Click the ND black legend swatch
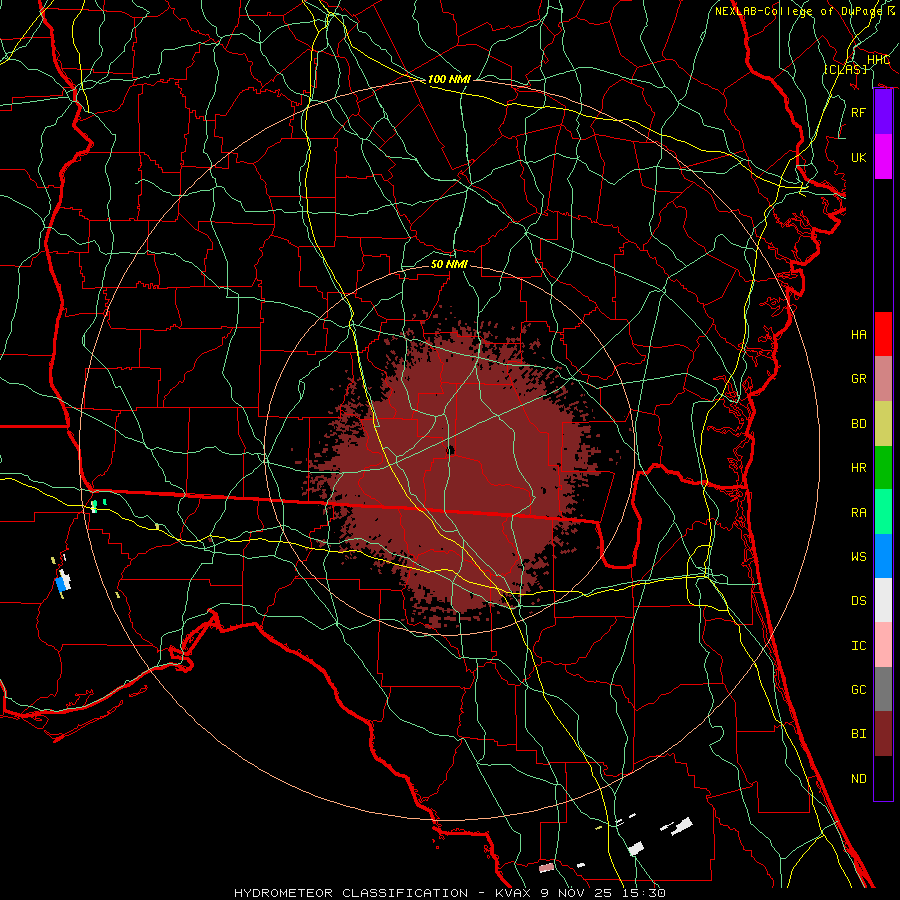900x900 pixels. click(883, 778)
